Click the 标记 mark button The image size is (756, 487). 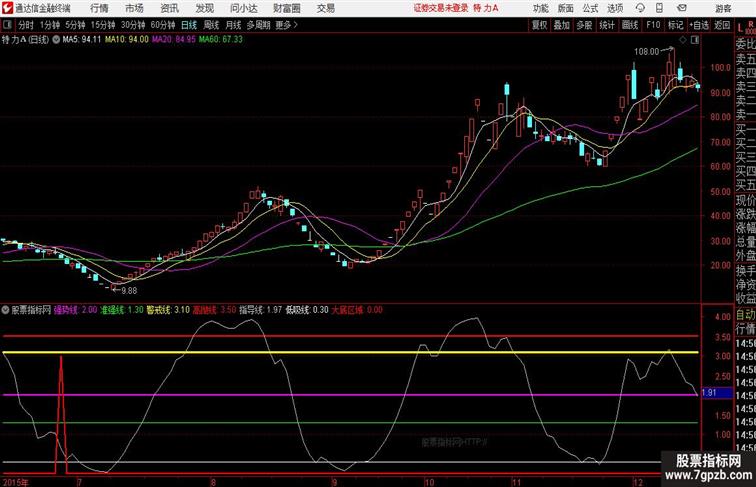675,25
